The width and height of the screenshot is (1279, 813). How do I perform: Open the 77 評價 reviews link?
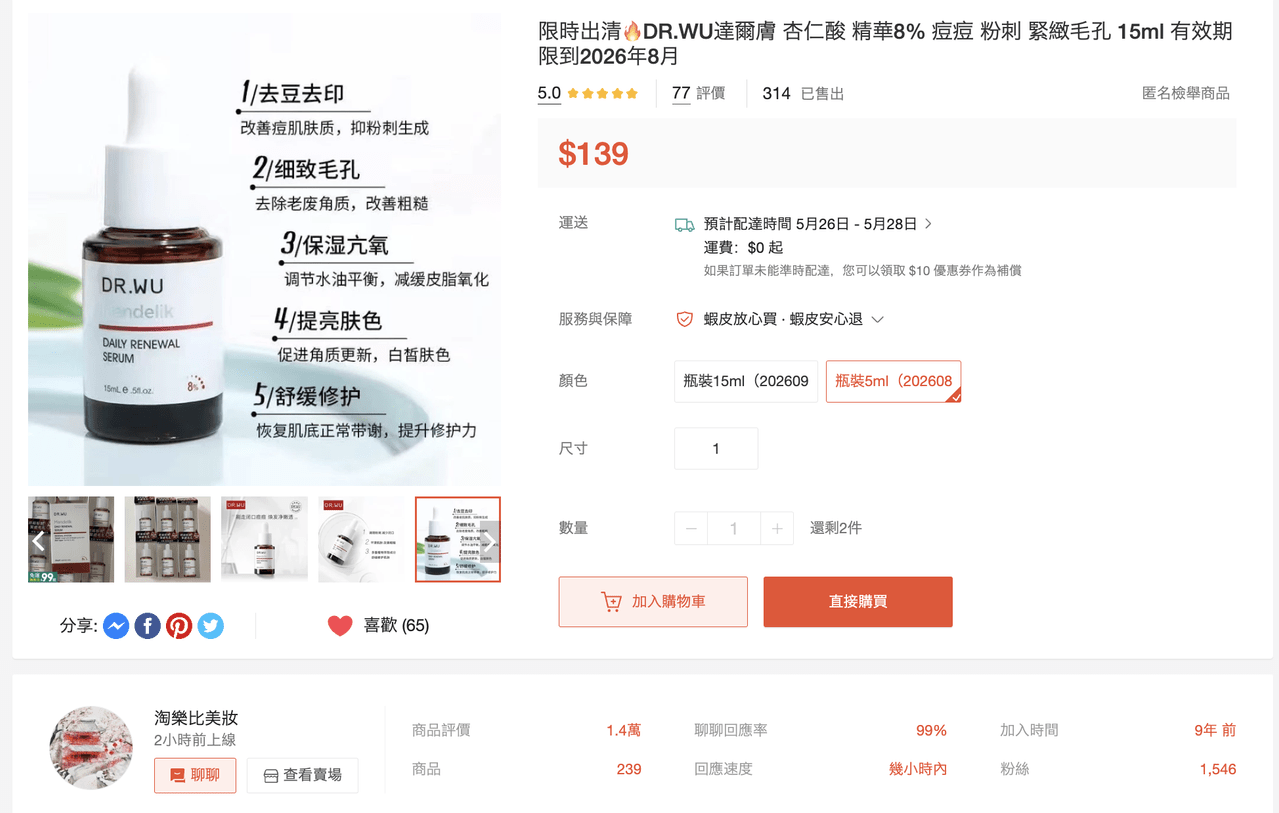tap(697, 93)
